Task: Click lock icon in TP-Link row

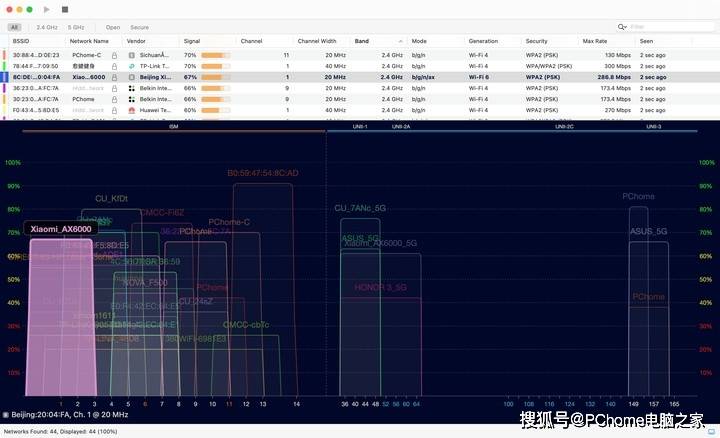Action: tap(114, 66)
